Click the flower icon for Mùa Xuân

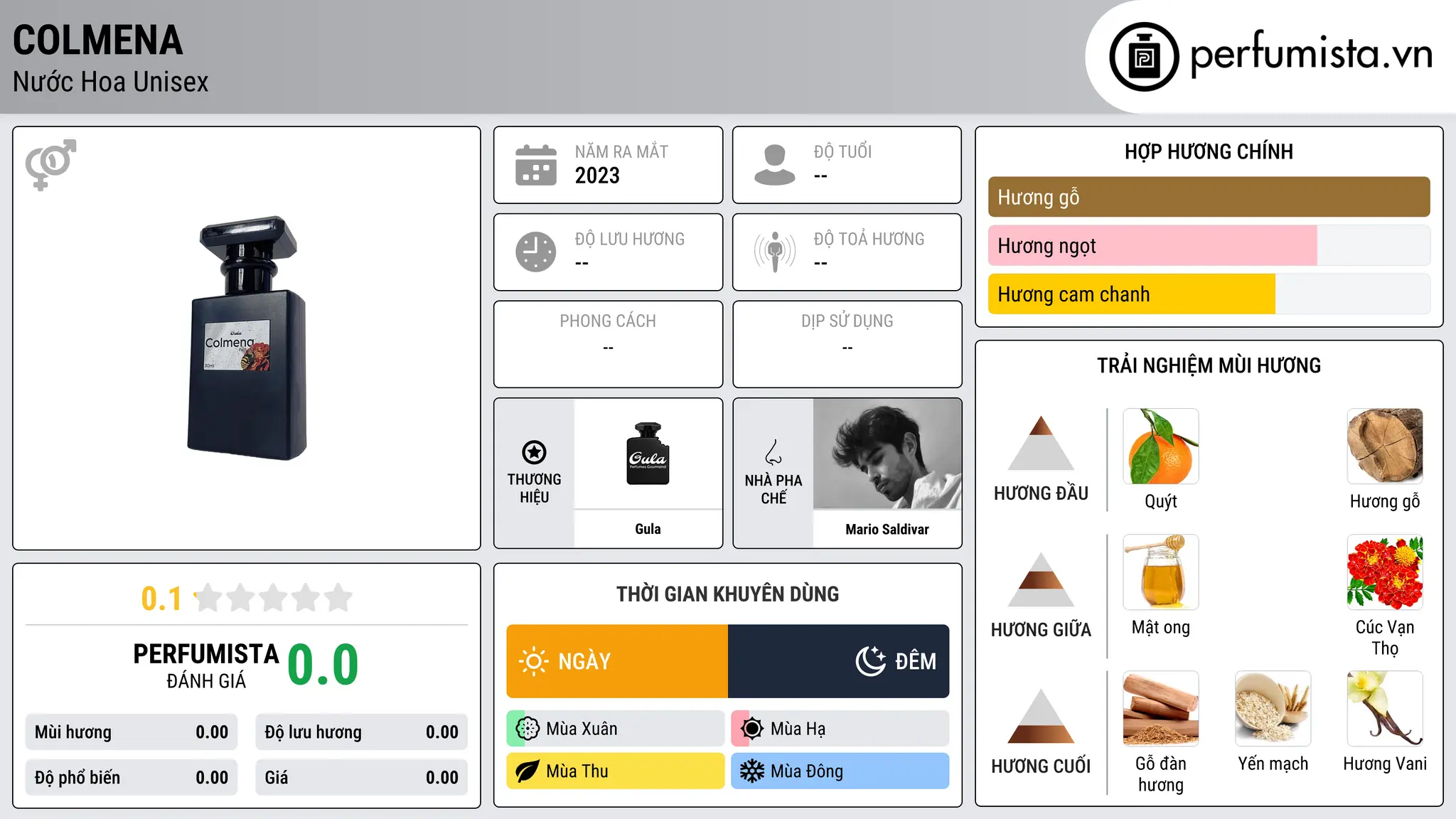pyautogui.click(x=528, y=729)
